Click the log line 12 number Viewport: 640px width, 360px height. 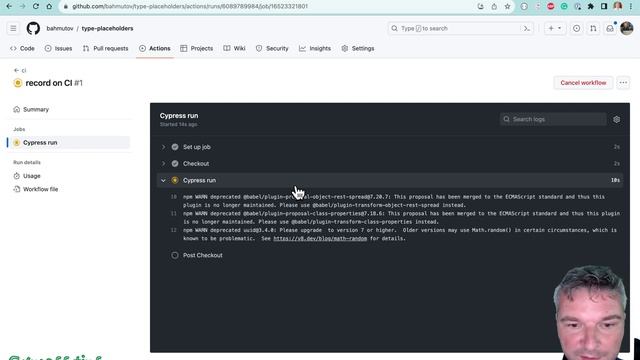point(174,230)
